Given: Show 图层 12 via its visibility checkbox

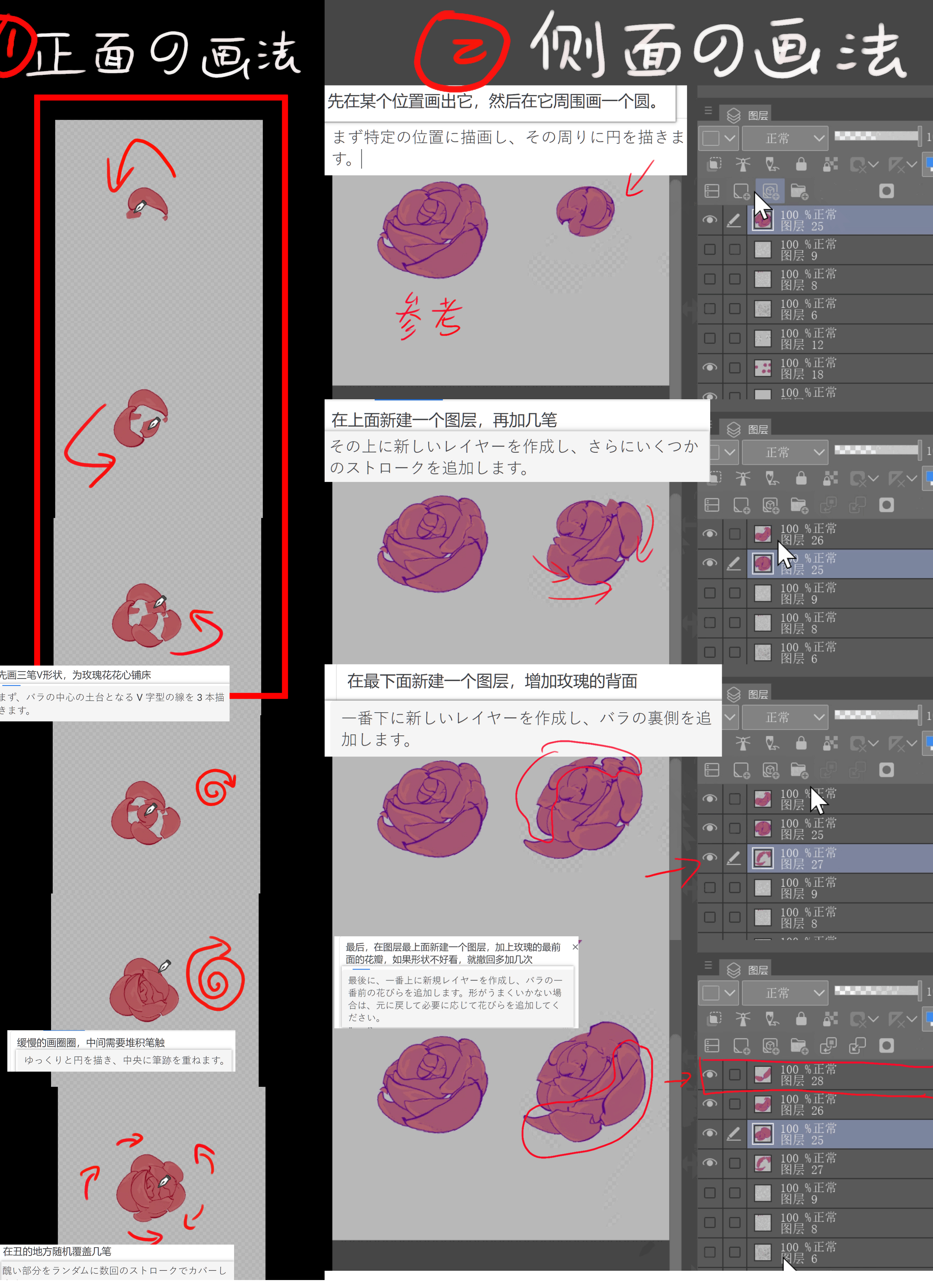Looking at the screenshot, I should 709,338.
